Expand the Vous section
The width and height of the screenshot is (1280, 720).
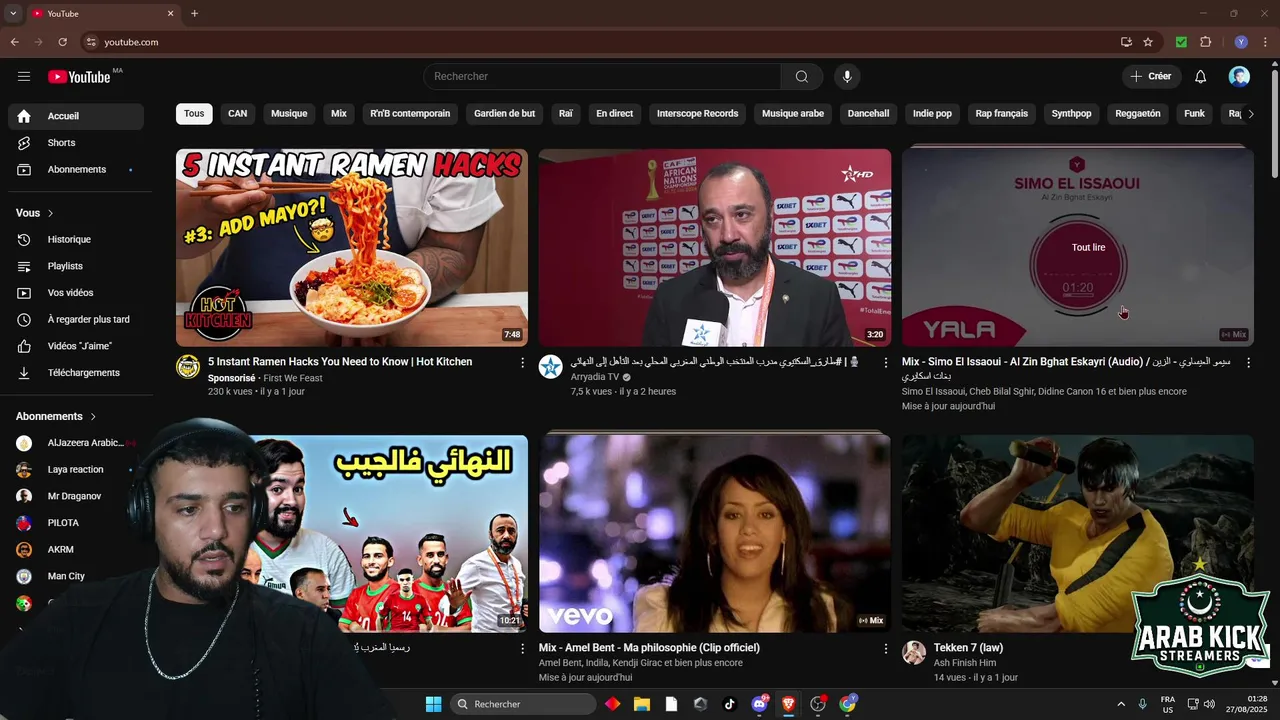tap(35, 213)
